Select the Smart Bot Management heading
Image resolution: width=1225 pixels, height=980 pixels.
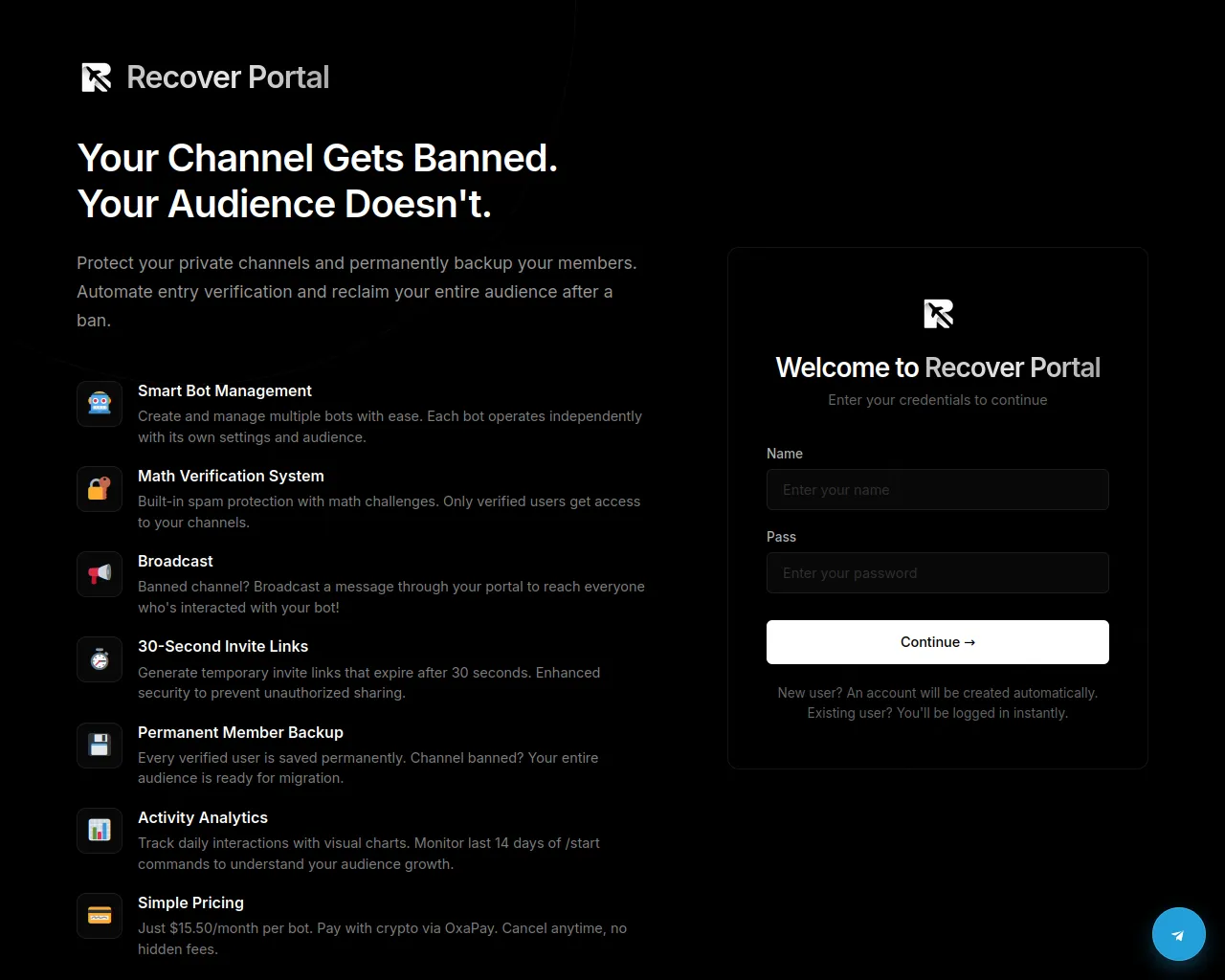pos(225,390)
